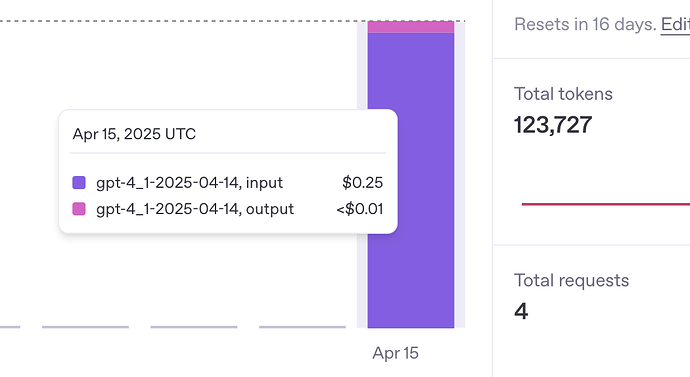Select the pink output segment atop the bar

(411, 27)
